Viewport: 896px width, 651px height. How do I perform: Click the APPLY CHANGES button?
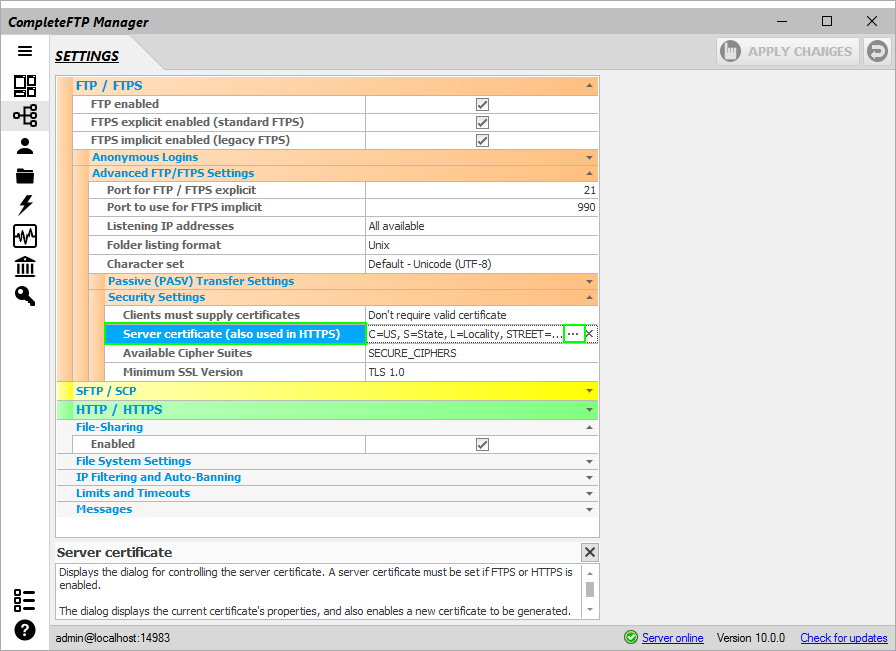pos(788,51)
